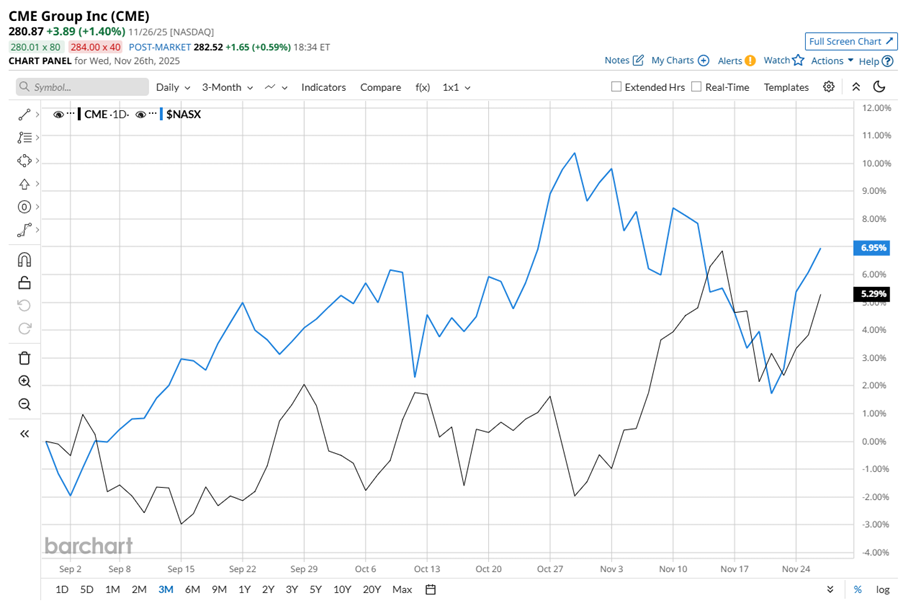Toggle log scale mode
This screenshot has height=611, width=903.
tap(883, 589)
